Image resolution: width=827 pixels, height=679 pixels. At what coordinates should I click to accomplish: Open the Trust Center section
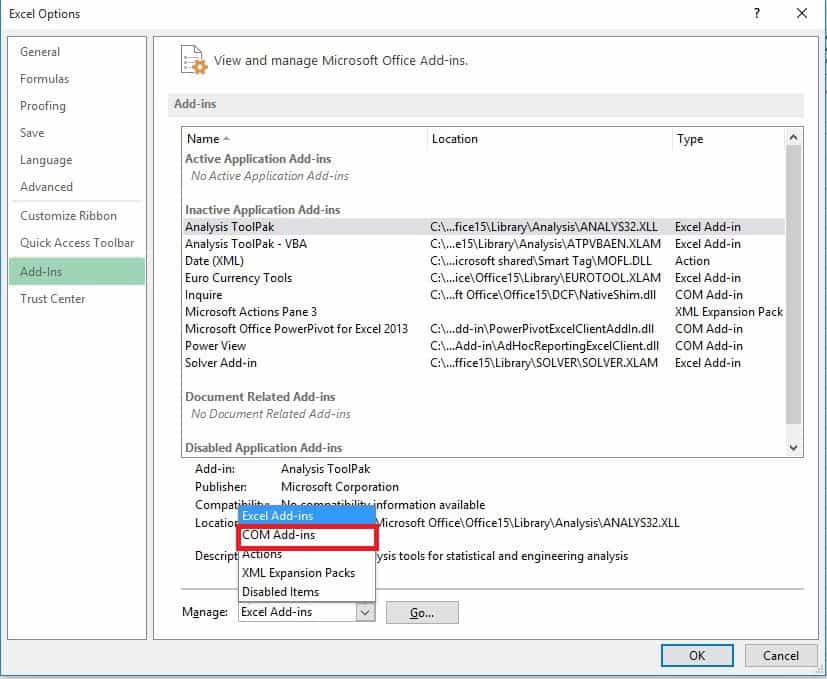click(52, 298)
